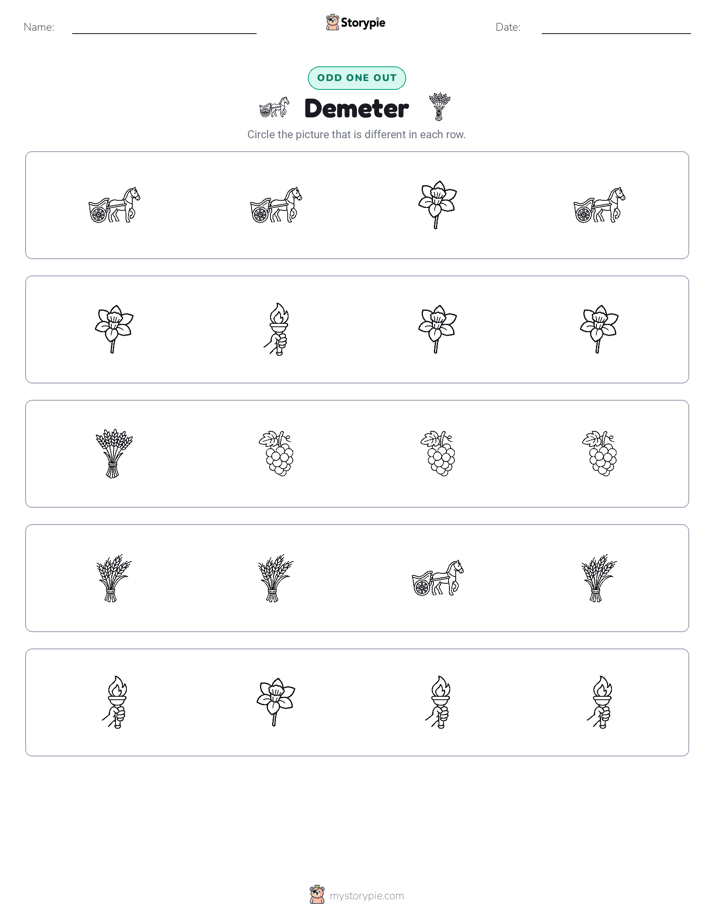Image resolution: width=714 pixels, height=924 pixels.
Task: Click the first daffodil in row two
Action: pyautogui.click(x=114, y=329)
